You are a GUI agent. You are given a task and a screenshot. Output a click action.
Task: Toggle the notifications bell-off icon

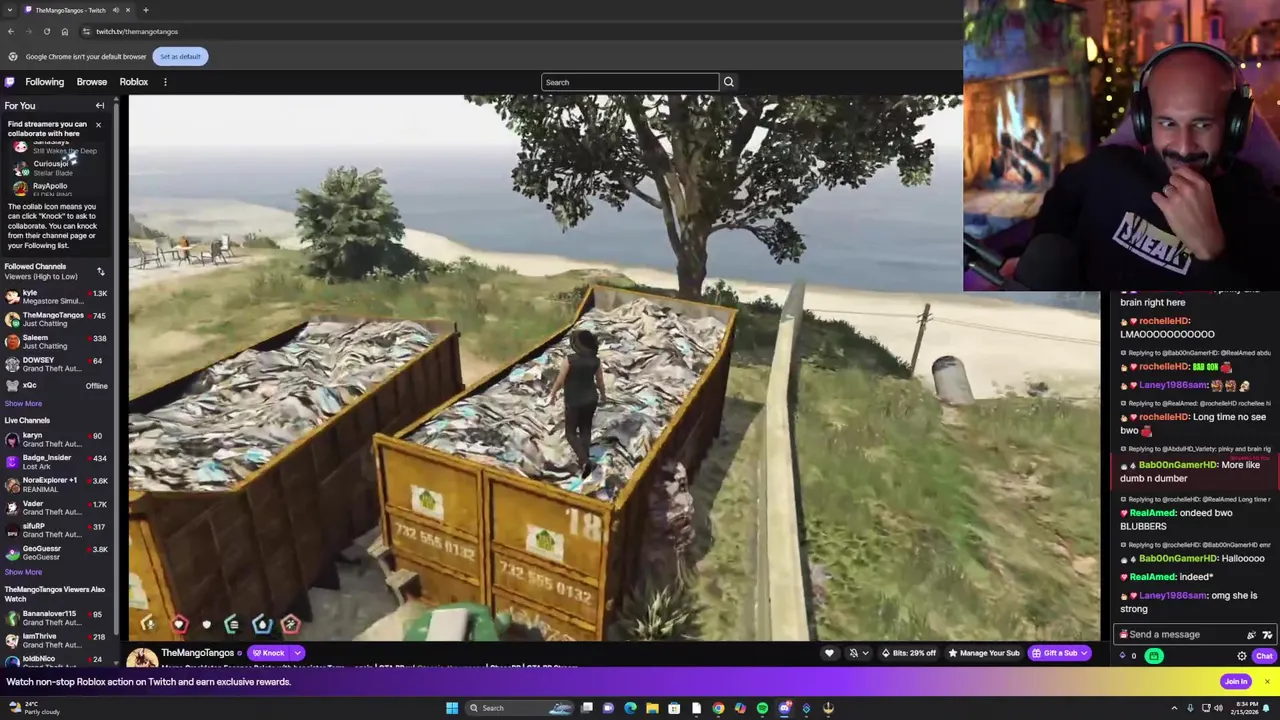[x=853, y=653]
